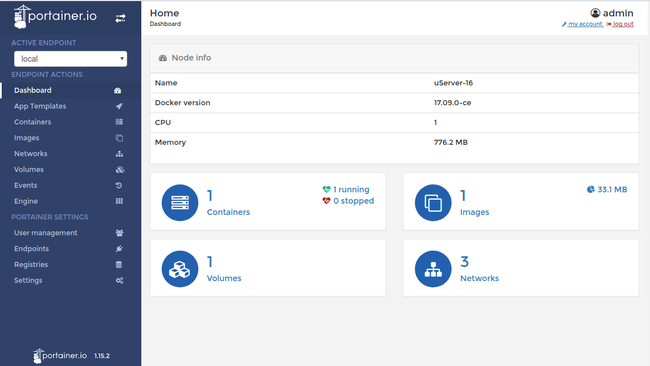The height and width of the screenshot is (366, 650).
Task: Click the Networks count 3
Action: (x=464, y=262)
